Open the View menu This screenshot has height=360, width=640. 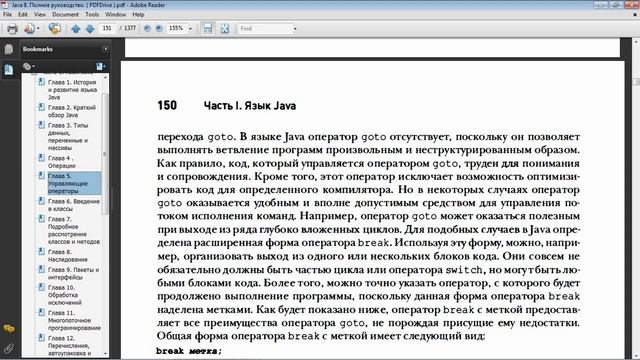point(40,14)
